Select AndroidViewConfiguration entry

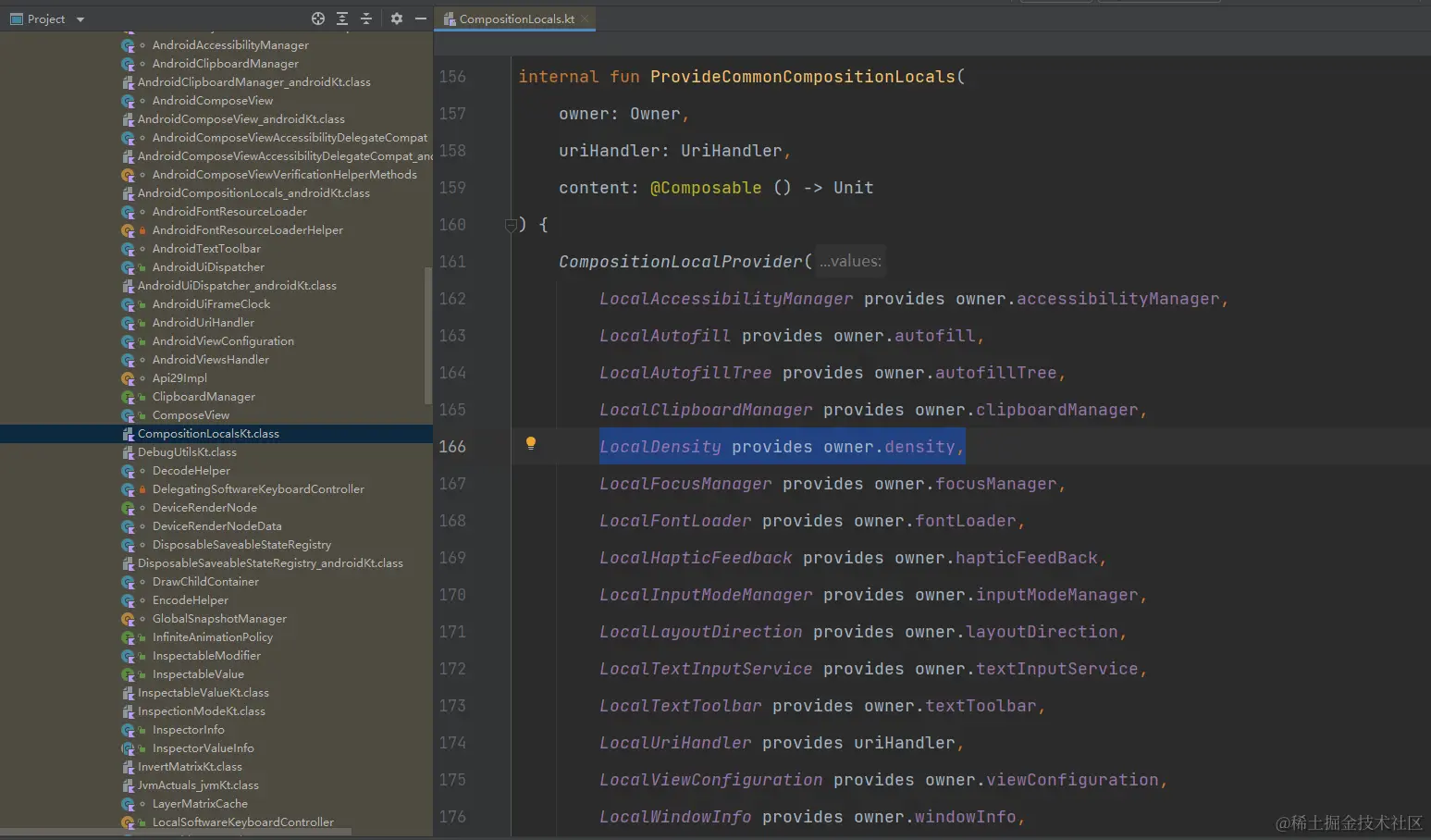click(223, 341)
